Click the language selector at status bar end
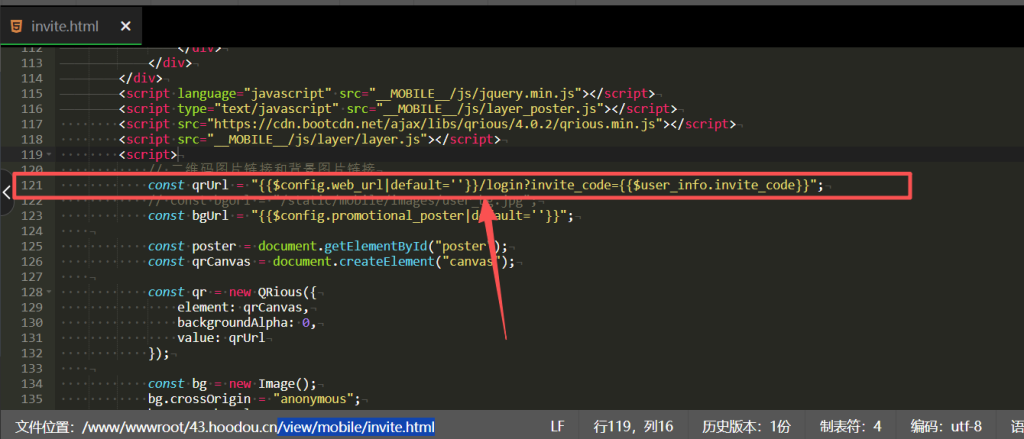The height and width of the screenshot is (439, 1024). click(1016, 427)
